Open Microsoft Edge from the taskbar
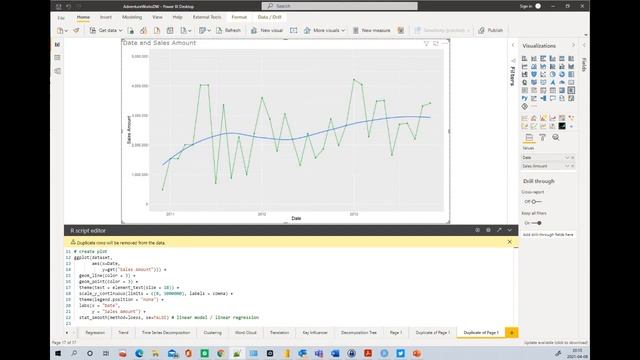The height and width of the screenshot is (360, 640). click(x=139, y=353)
